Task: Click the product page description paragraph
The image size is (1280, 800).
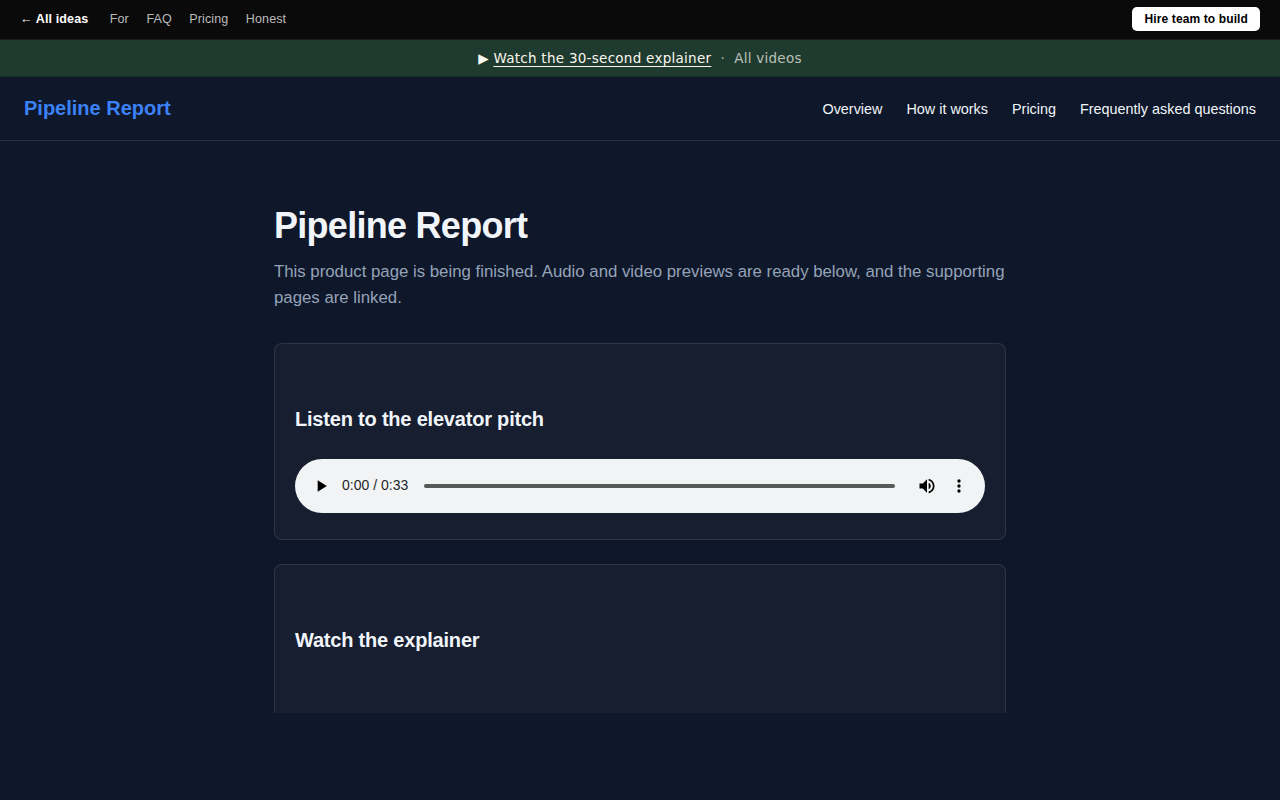Action: (639, 284)
